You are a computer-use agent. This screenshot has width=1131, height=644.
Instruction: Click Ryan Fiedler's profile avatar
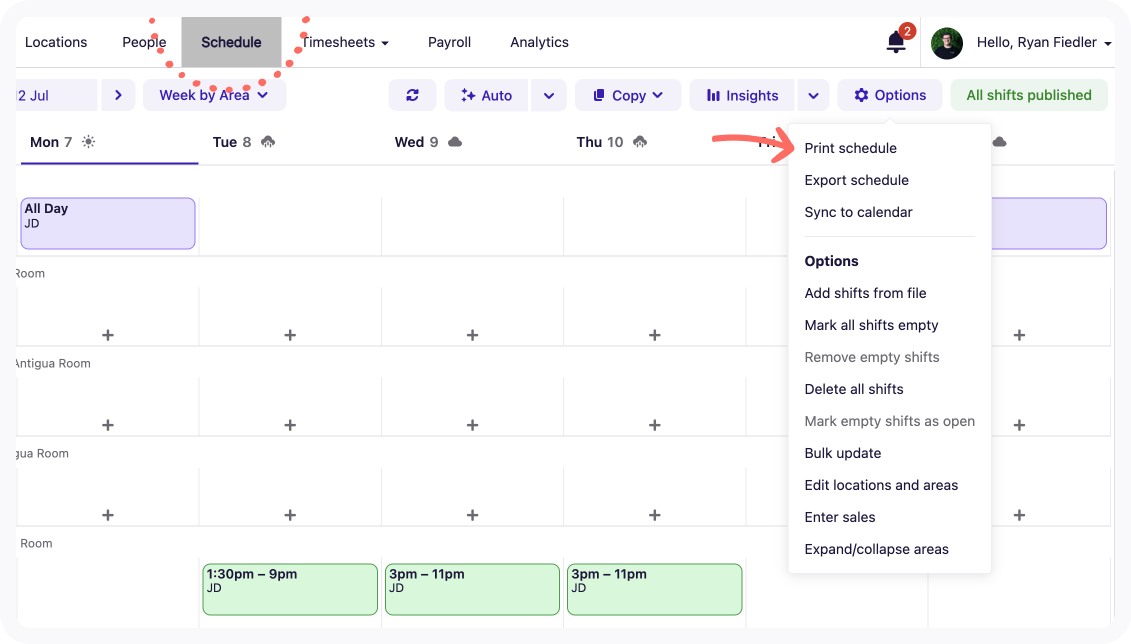click(946, 43)
